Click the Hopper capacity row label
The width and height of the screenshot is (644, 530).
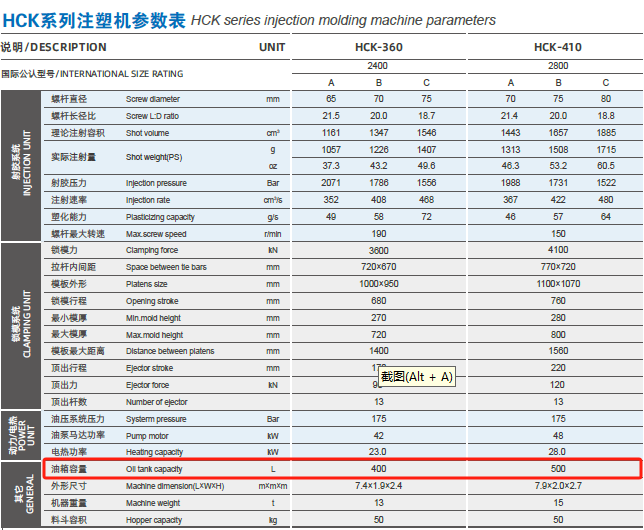click(154, 520)
